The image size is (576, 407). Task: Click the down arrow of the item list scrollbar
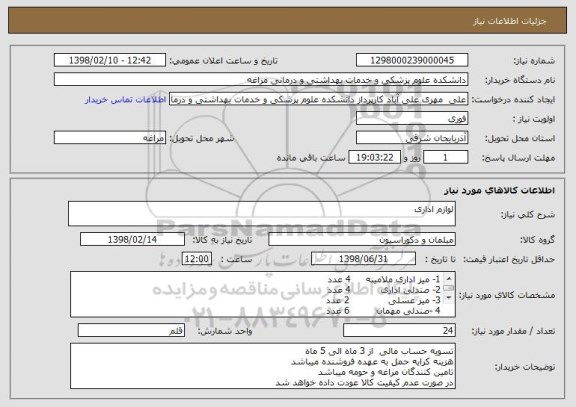(x=449, y=298)
